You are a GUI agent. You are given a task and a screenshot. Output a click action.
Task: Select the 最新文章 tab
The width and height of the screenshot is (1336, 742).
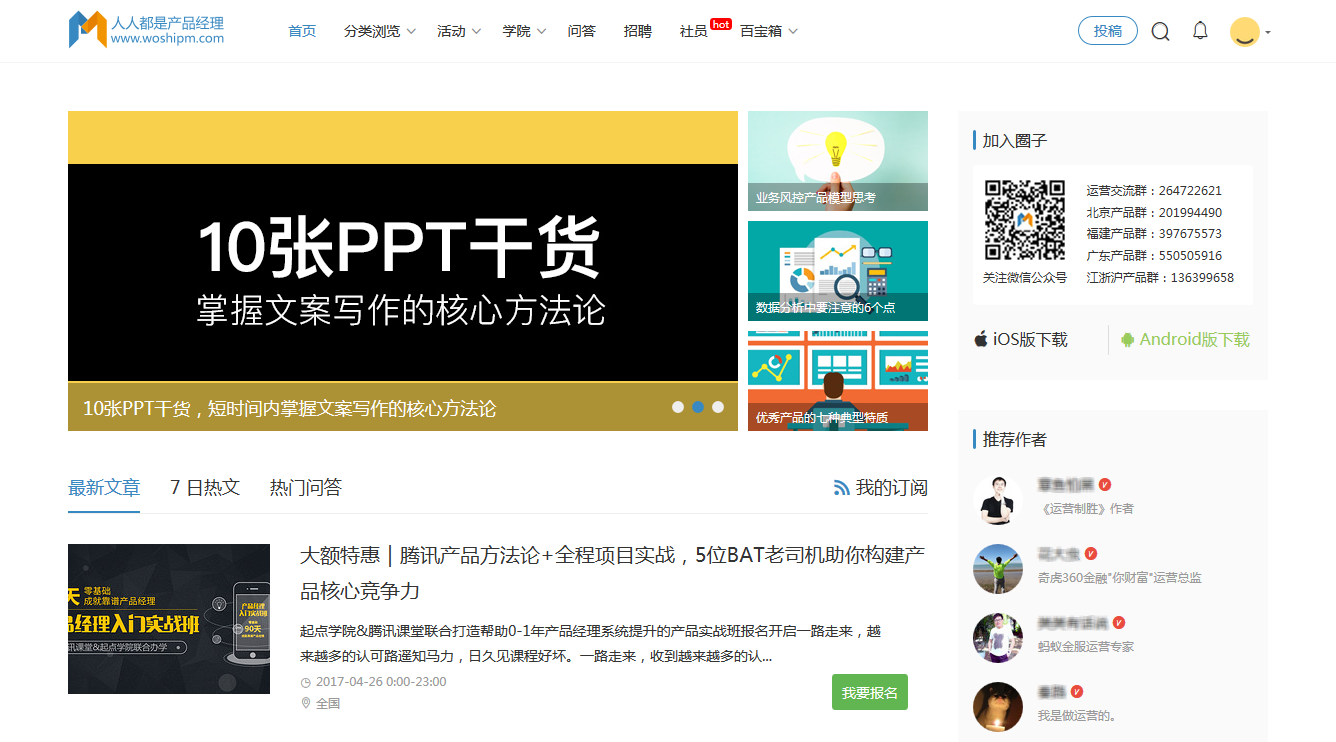coord(104,488)
